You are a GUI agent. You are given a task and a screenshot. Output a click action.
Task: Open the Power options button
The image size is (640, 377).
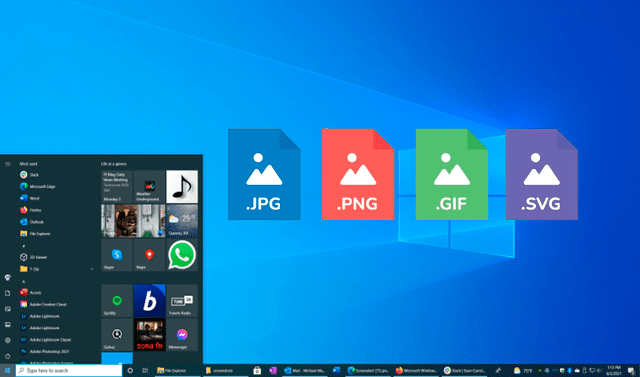pos(8,356)
